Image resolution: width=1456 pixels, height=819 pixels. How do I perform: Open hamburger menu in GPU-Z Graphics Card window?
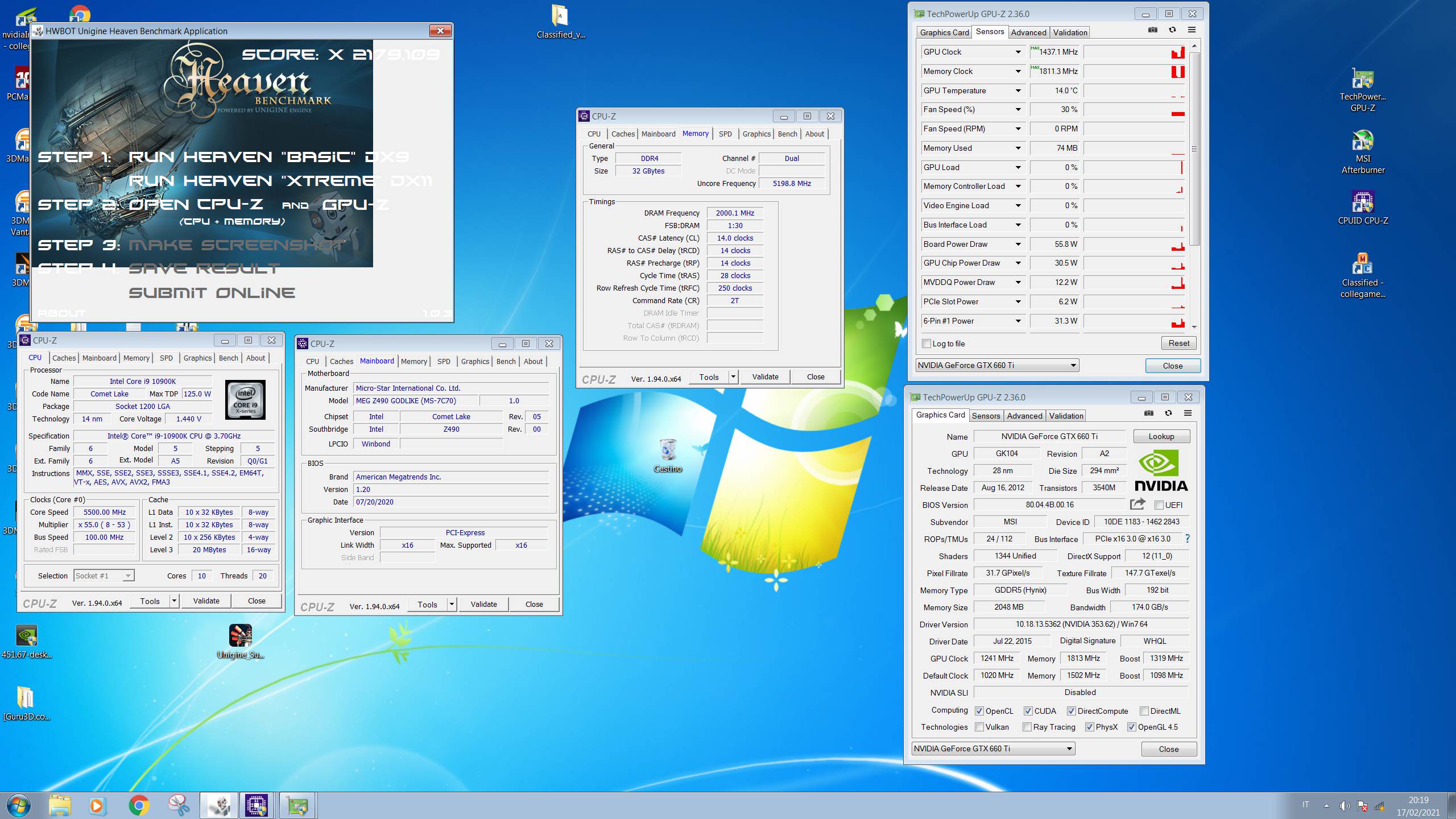[x=1188, y=413]
